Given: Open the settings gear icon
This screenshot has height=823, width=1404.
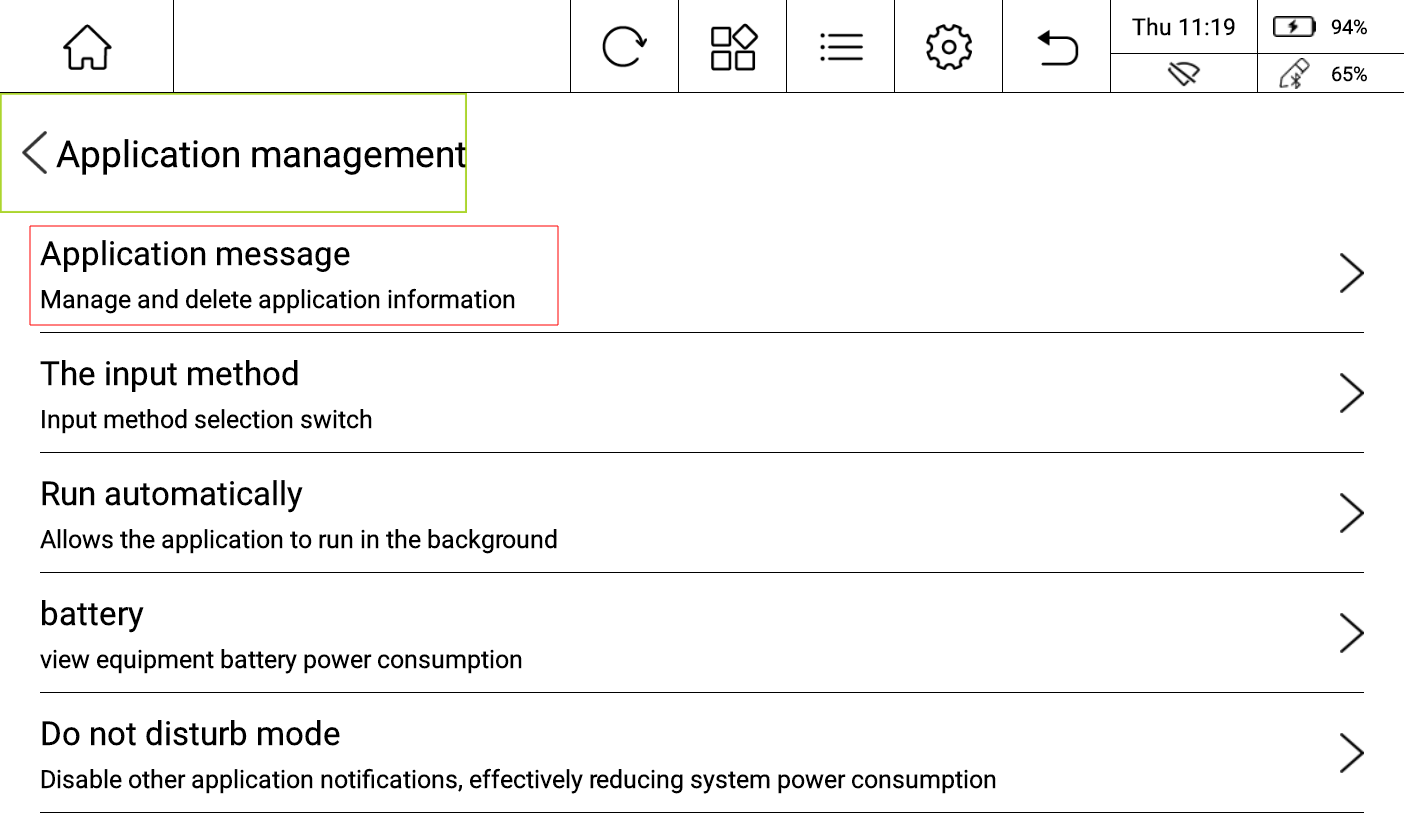Looking at the screenshot, I should coord(948,47).
